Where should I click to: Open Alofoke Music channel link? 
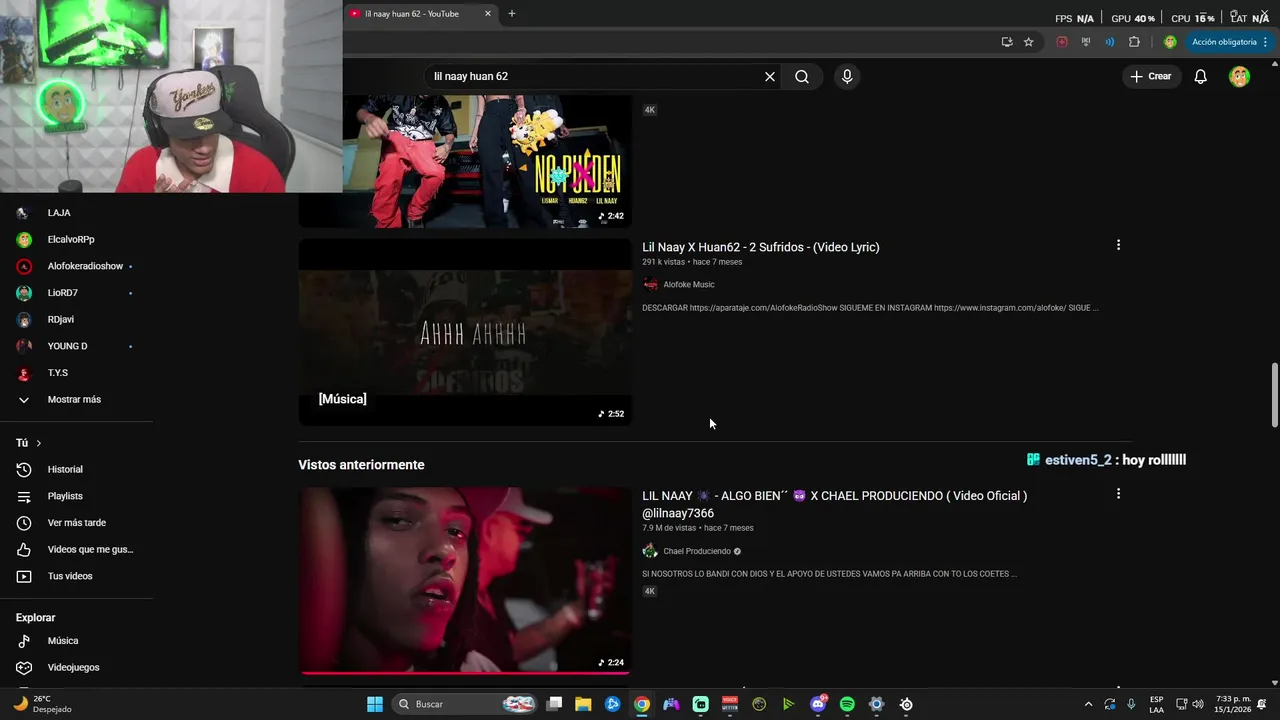point(689,285)
